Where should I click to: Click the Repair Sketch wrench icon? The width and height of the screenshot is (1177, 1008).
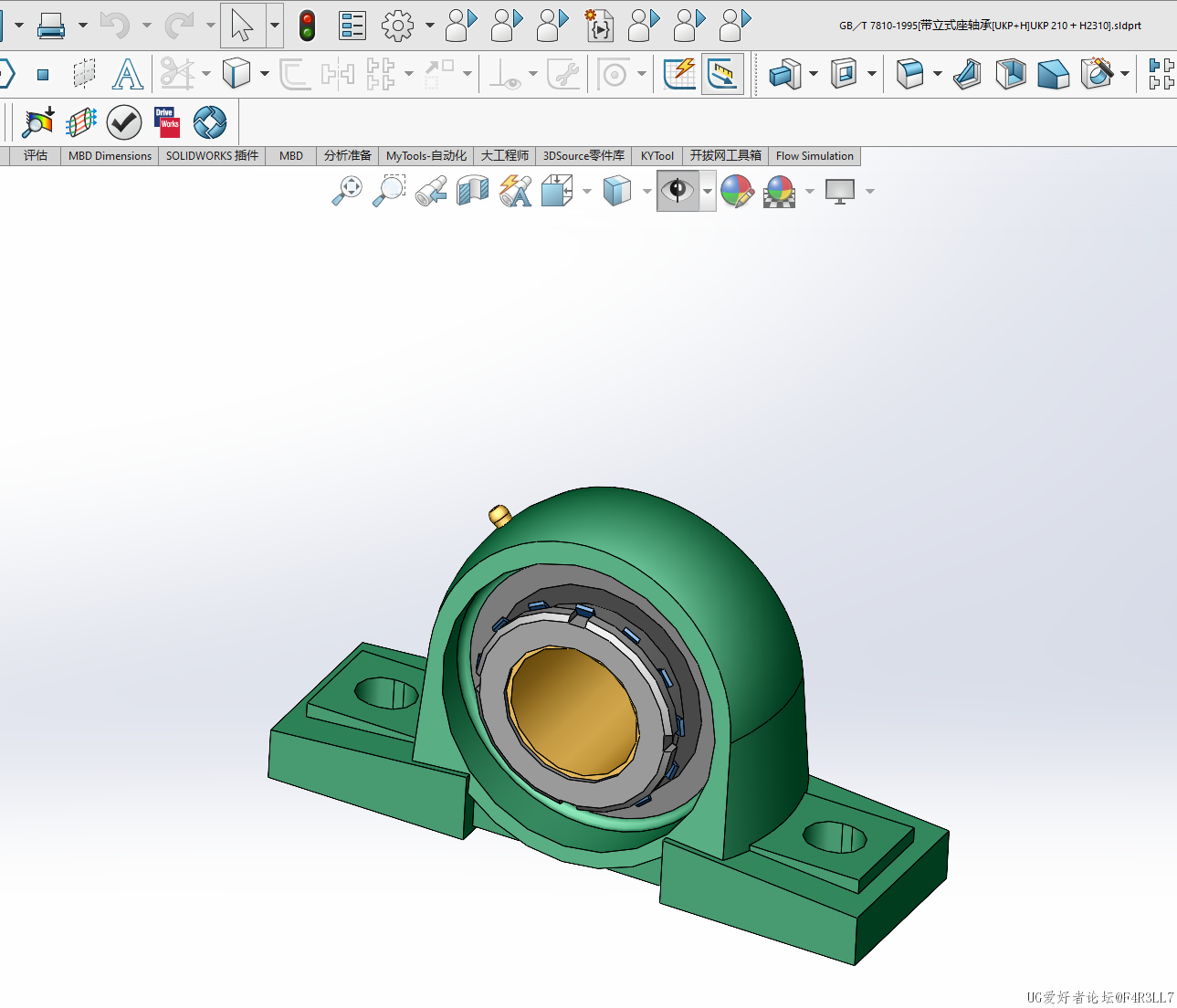pyautogui.click(x=563, y=74)
